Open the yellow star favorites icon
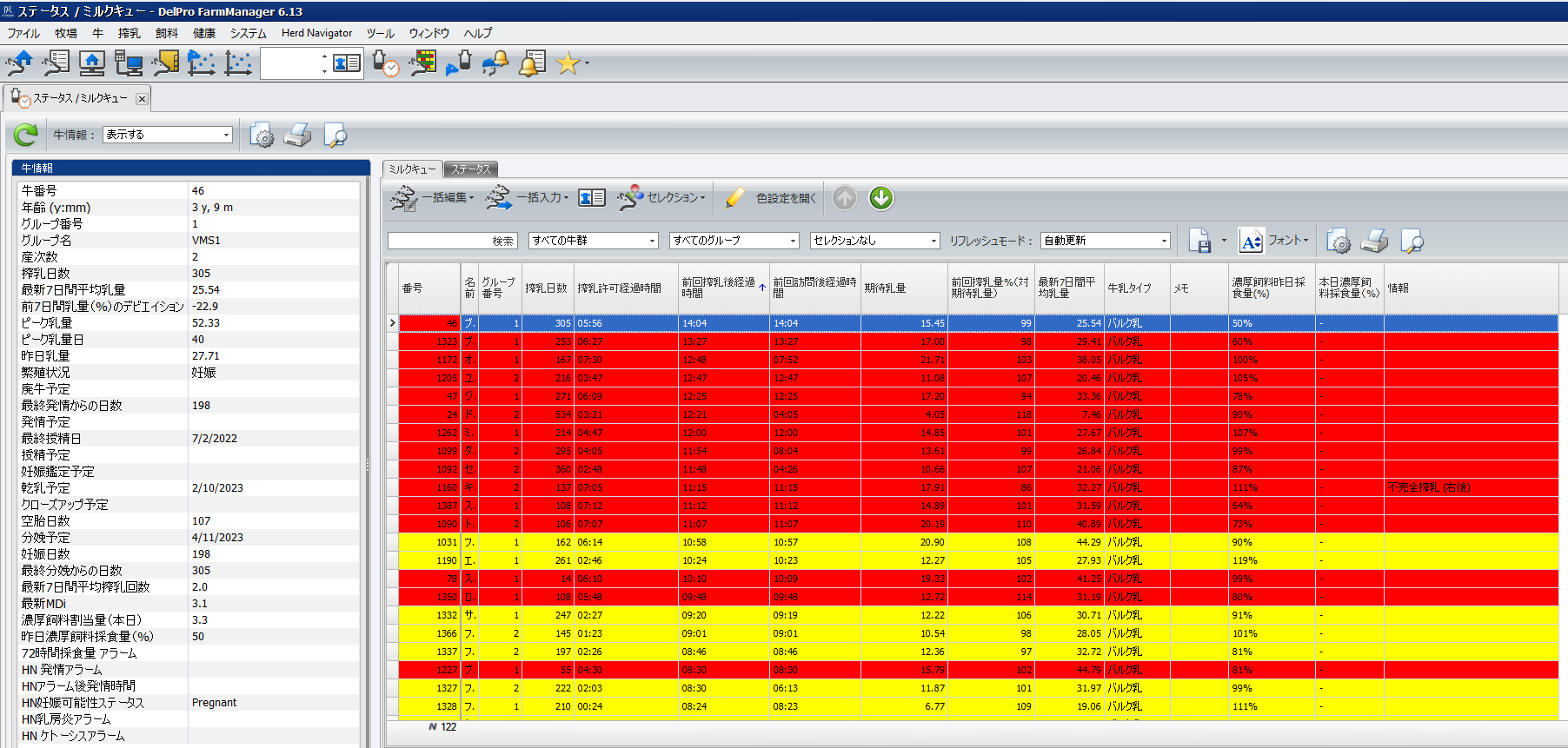 point(568,63)
